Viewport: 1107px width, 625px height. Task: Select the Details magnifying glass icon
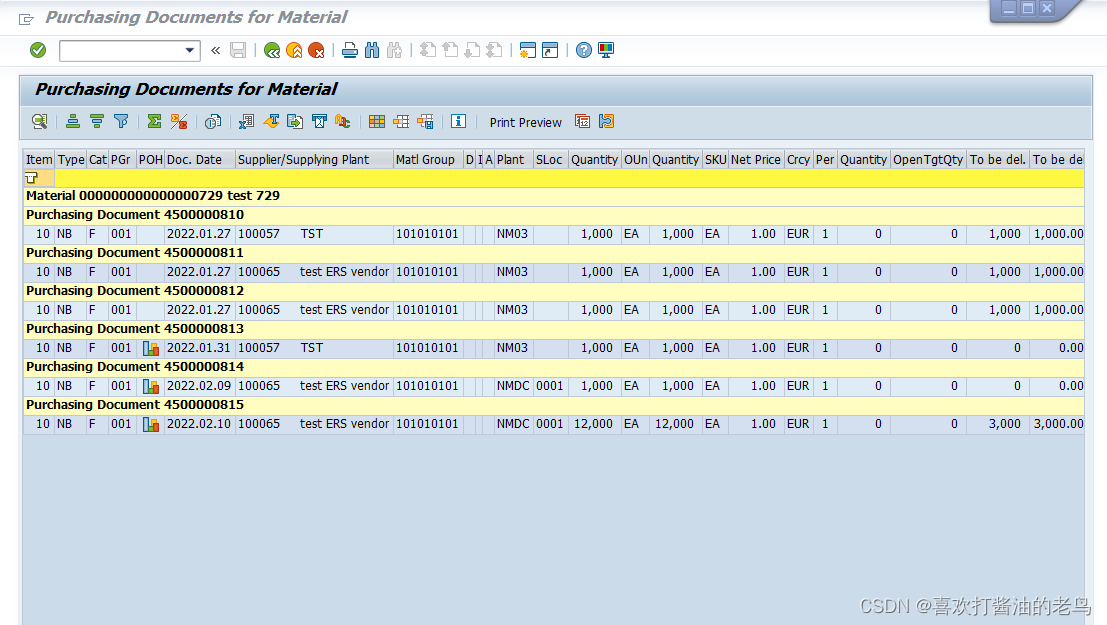click(39, 121)
